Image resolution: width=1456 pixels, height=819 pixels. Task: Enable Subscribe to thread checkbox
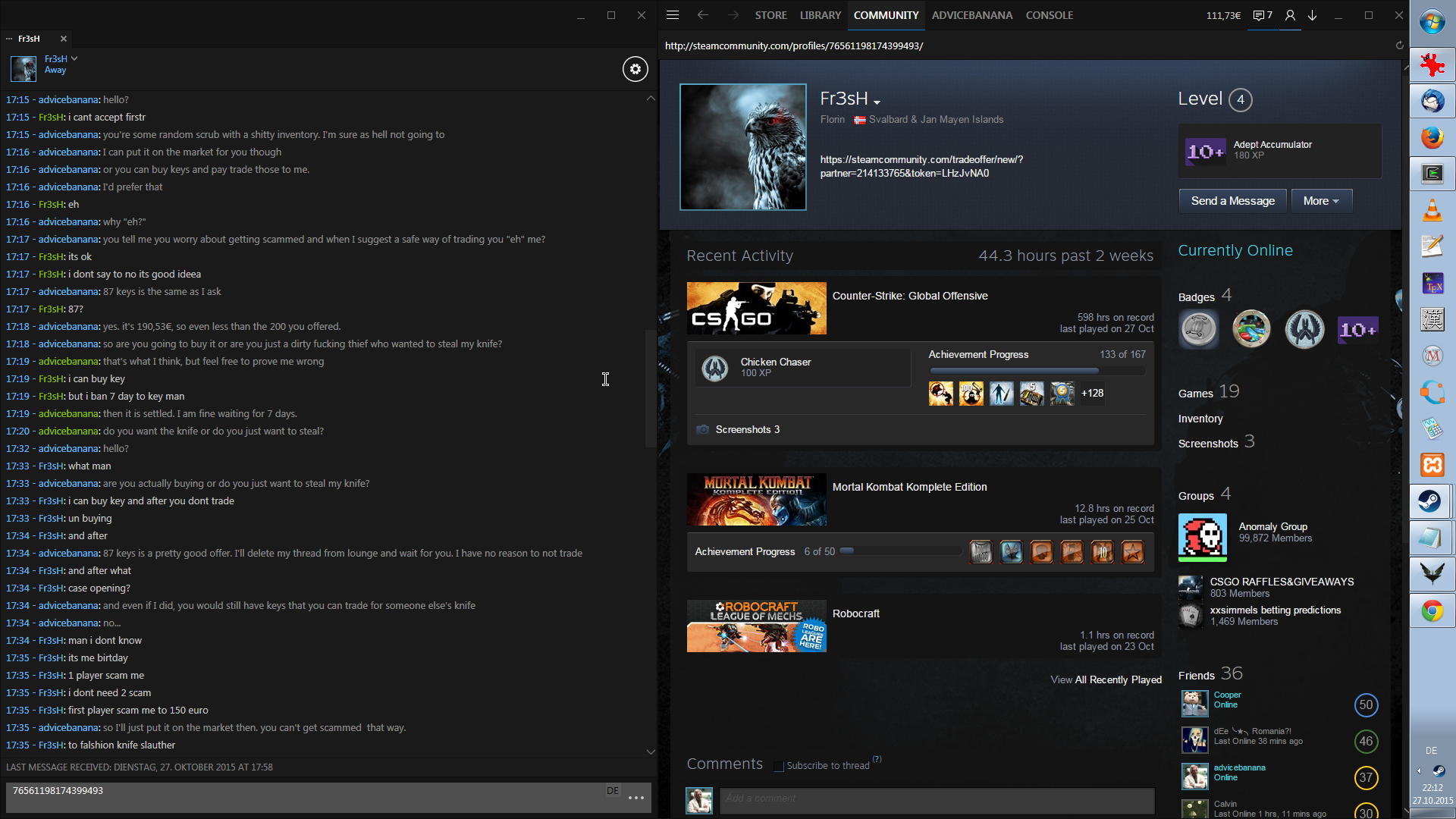pos(779,766)
